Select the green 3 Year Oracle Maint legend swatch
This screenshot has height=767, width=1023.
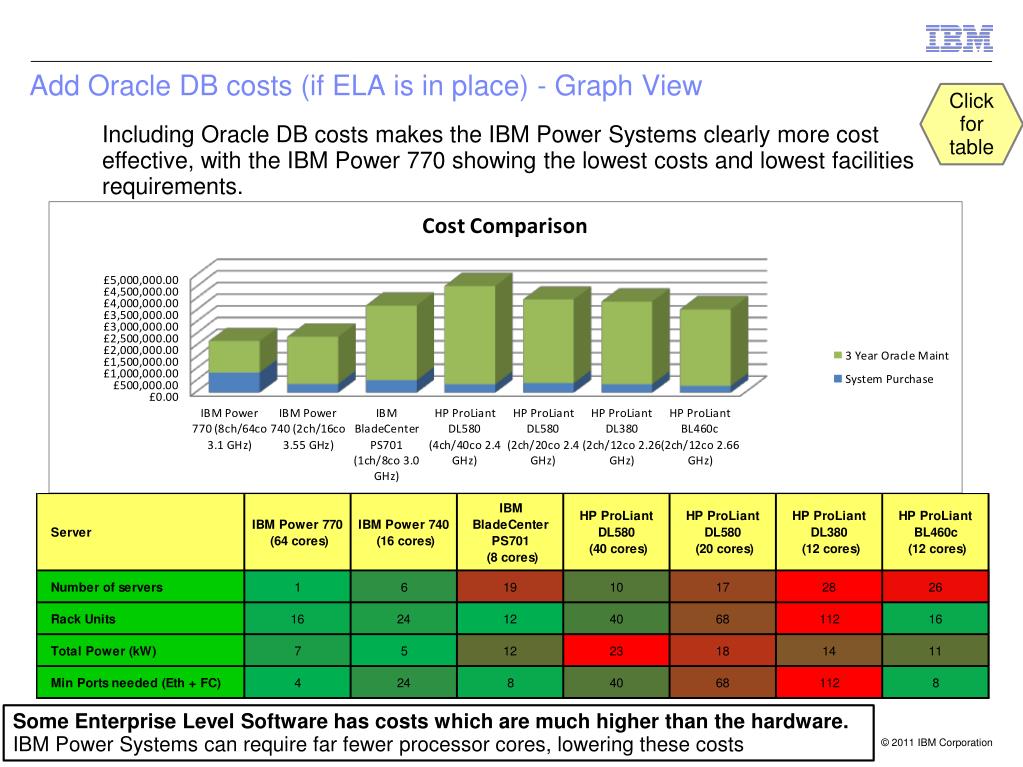838,355
